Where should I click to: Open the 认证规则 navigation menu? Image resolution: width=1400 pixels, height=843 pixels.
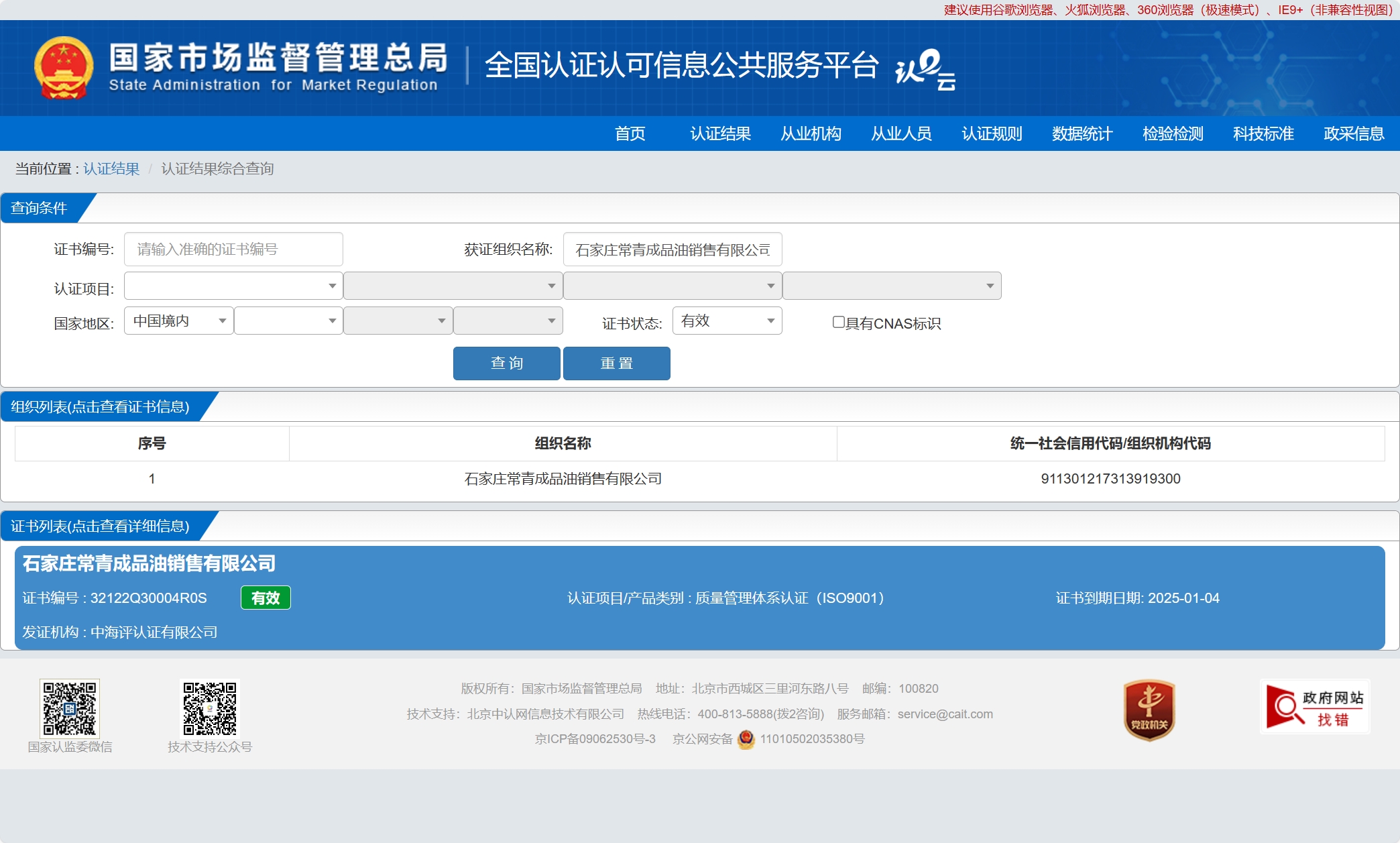click(x=992, y=133)
